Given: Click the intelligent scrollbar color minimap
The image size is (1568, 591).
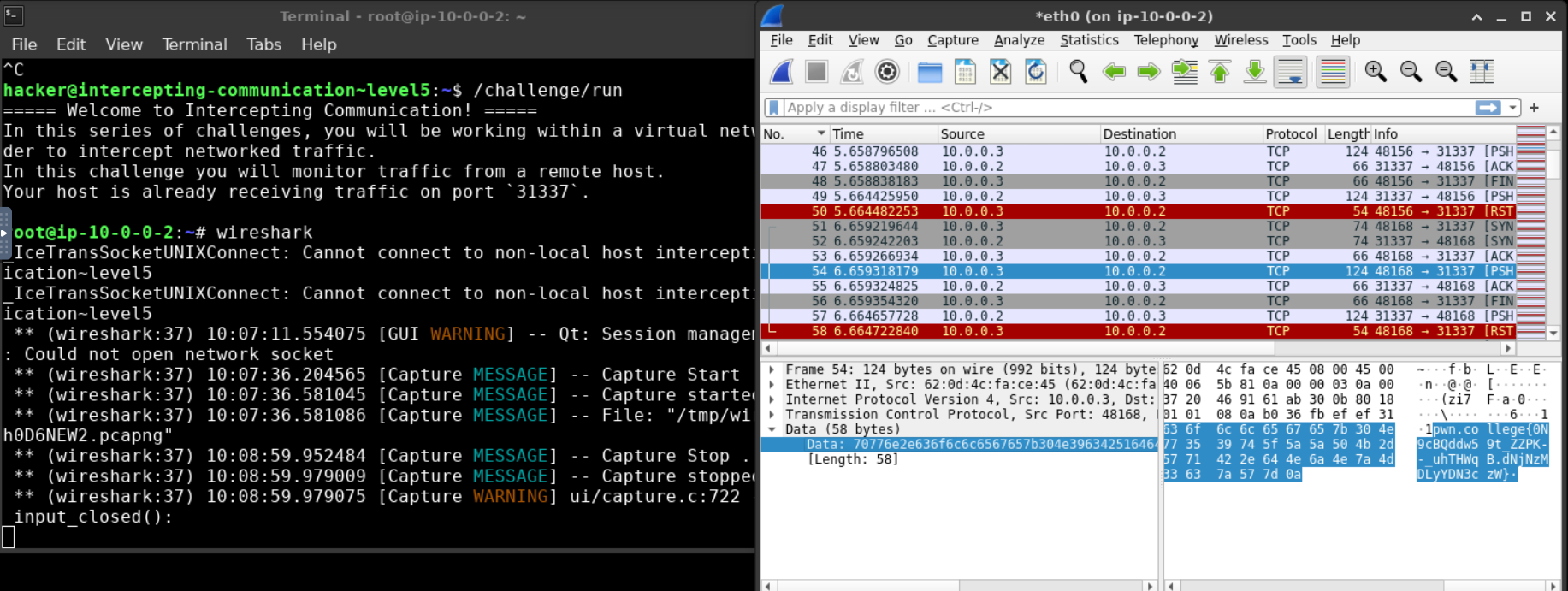Looking at the screenshot, I should [x=1530, y=233].
